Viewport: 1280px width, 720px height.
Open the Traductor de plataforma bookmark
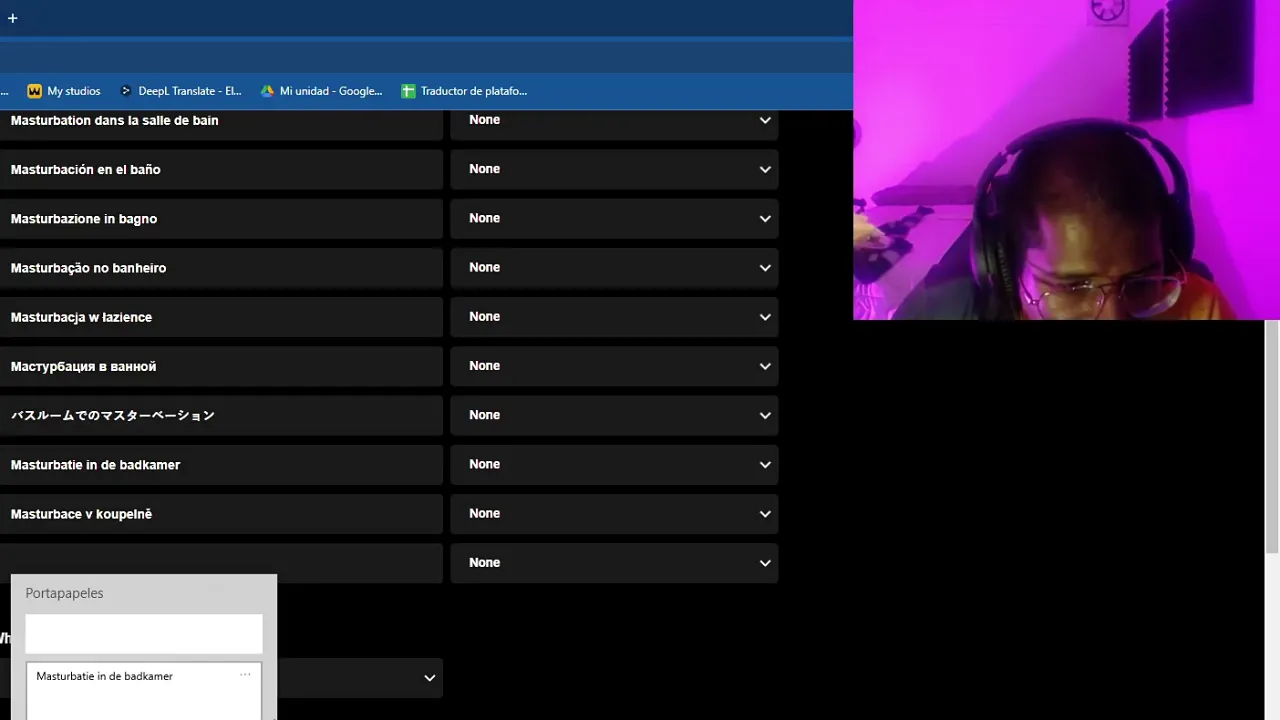(x=464, y=91)
